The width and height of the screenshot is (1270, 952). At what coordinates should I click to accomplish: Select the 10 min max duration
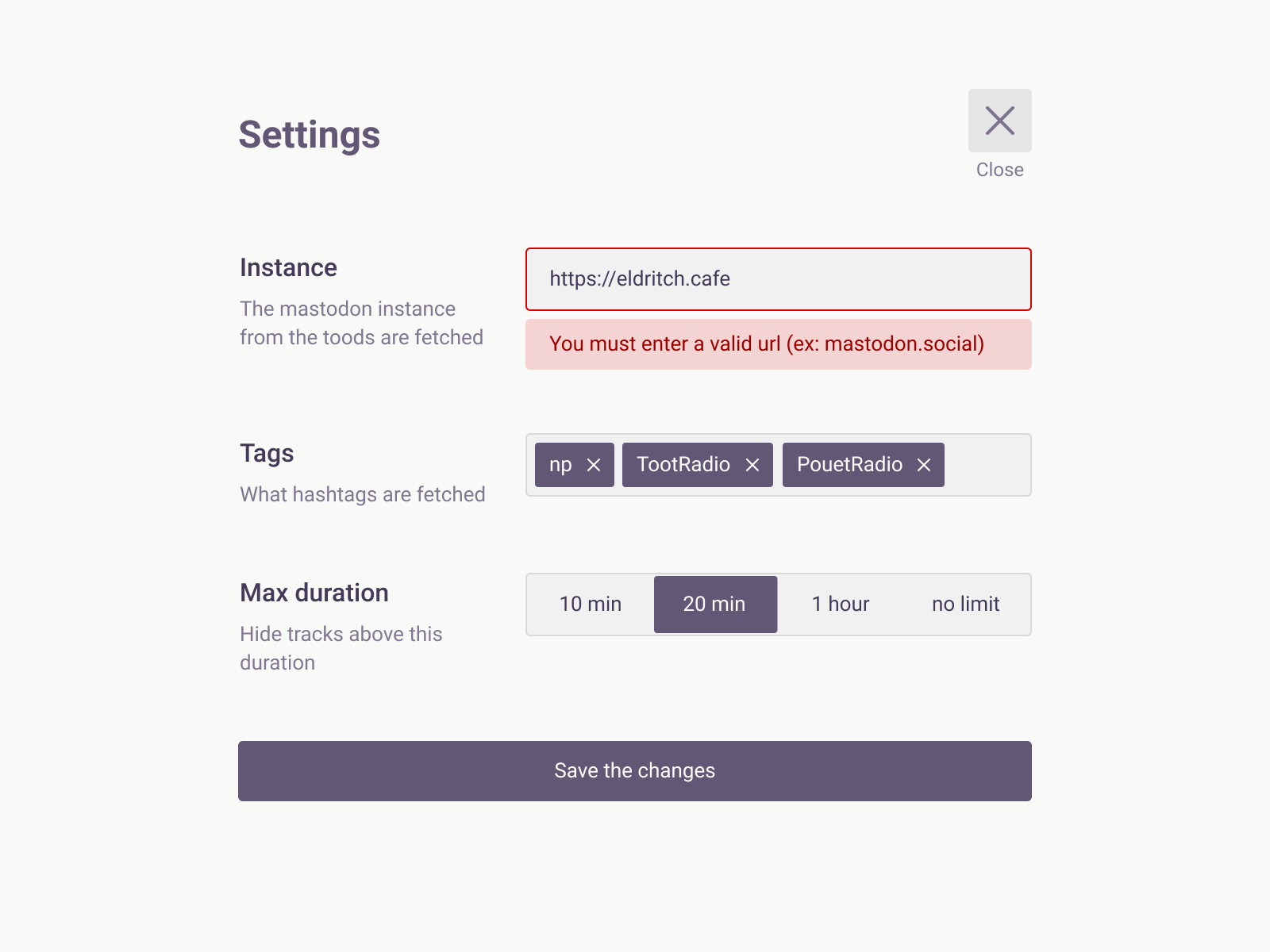pyautogui.click(x=591, y=605)
